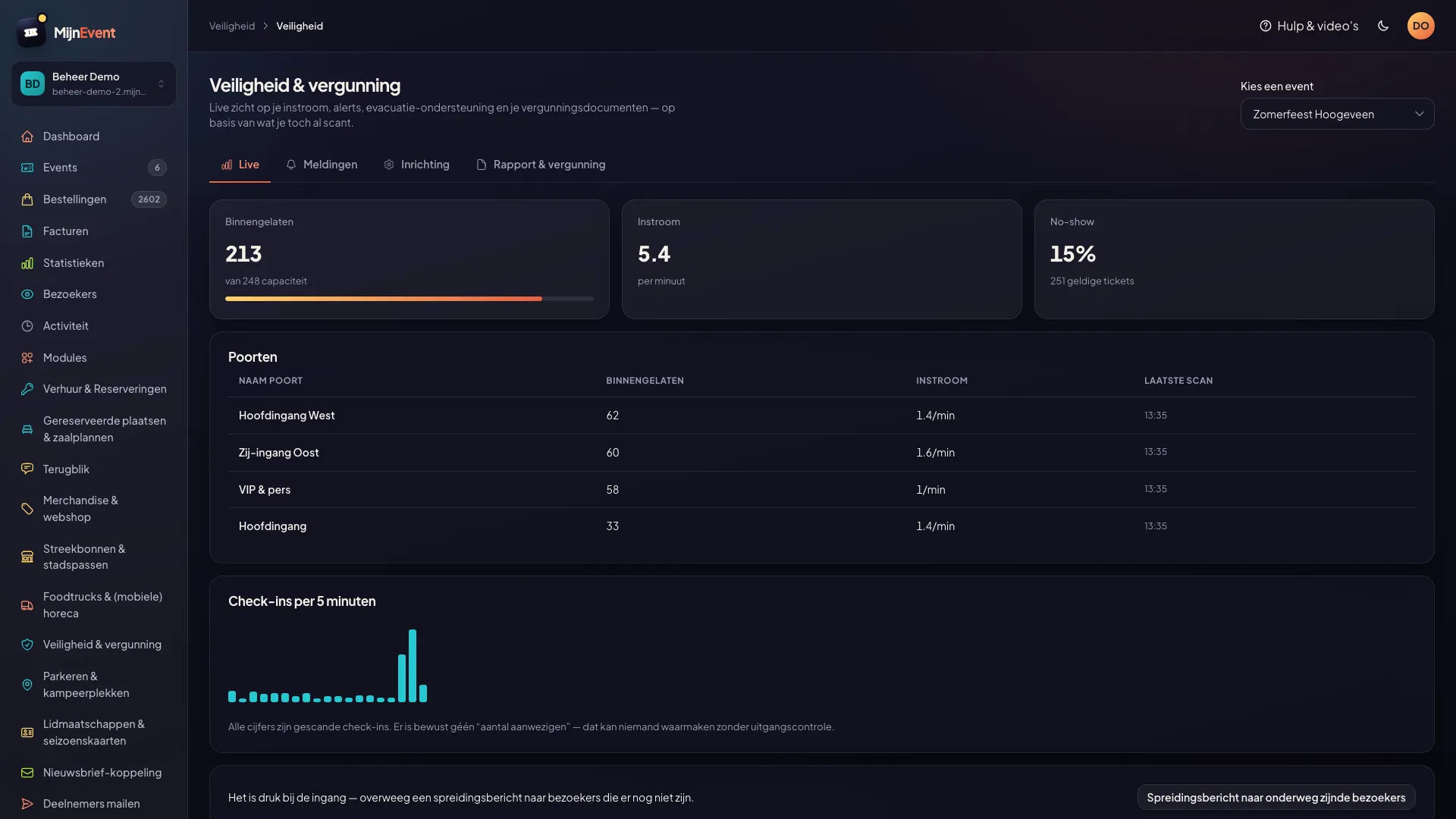The width and height of the screenshot is (1456, 819).
Task: Click the Bezoekers eye icon
Action: (x=27, y=294)
